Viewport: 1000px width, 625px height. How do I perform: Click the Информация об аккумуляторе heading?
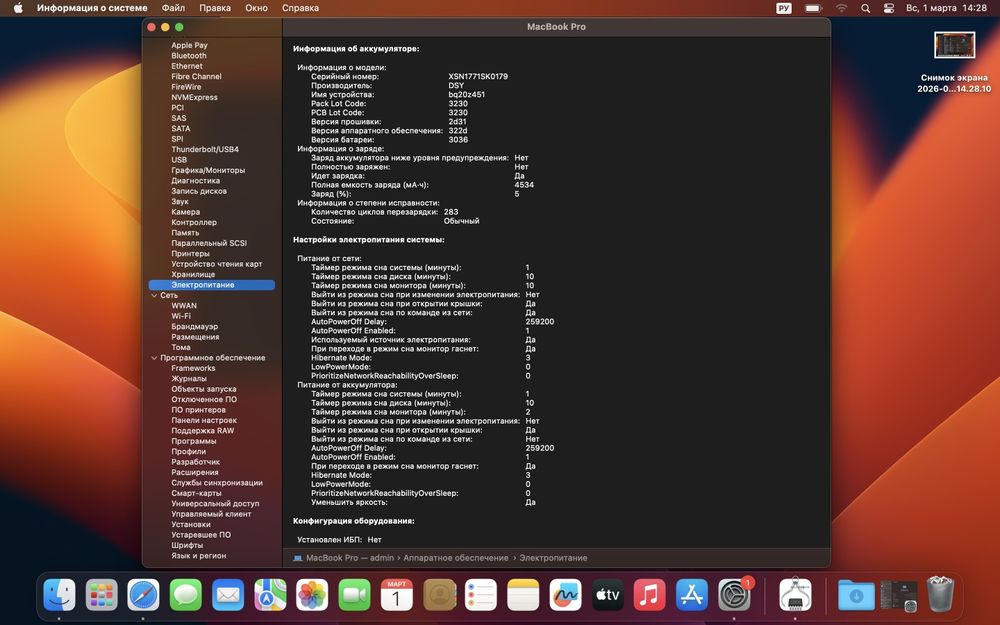coord(356,48)
